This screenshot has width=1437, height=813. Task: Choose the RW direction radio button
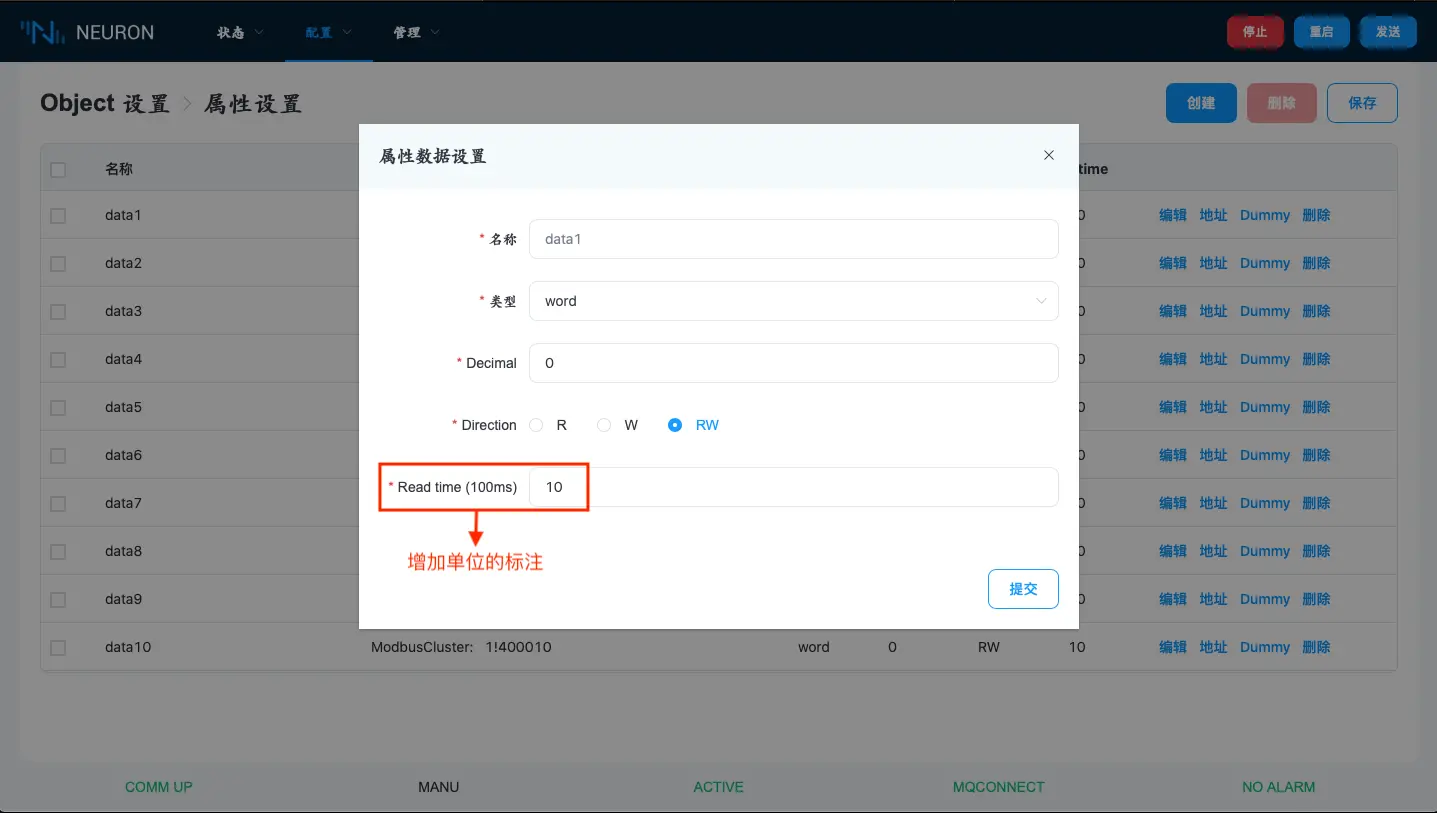pyautogui.click(x=675, y=425)
